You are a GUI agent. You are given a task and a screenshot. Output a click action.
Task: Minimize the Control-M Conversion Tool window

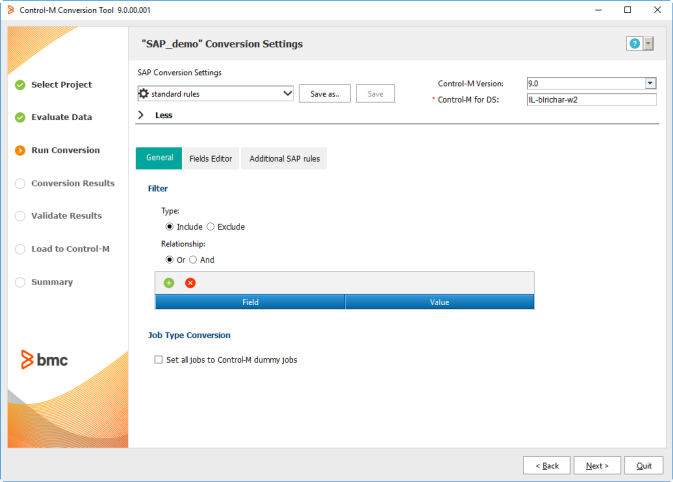point(598,10)
